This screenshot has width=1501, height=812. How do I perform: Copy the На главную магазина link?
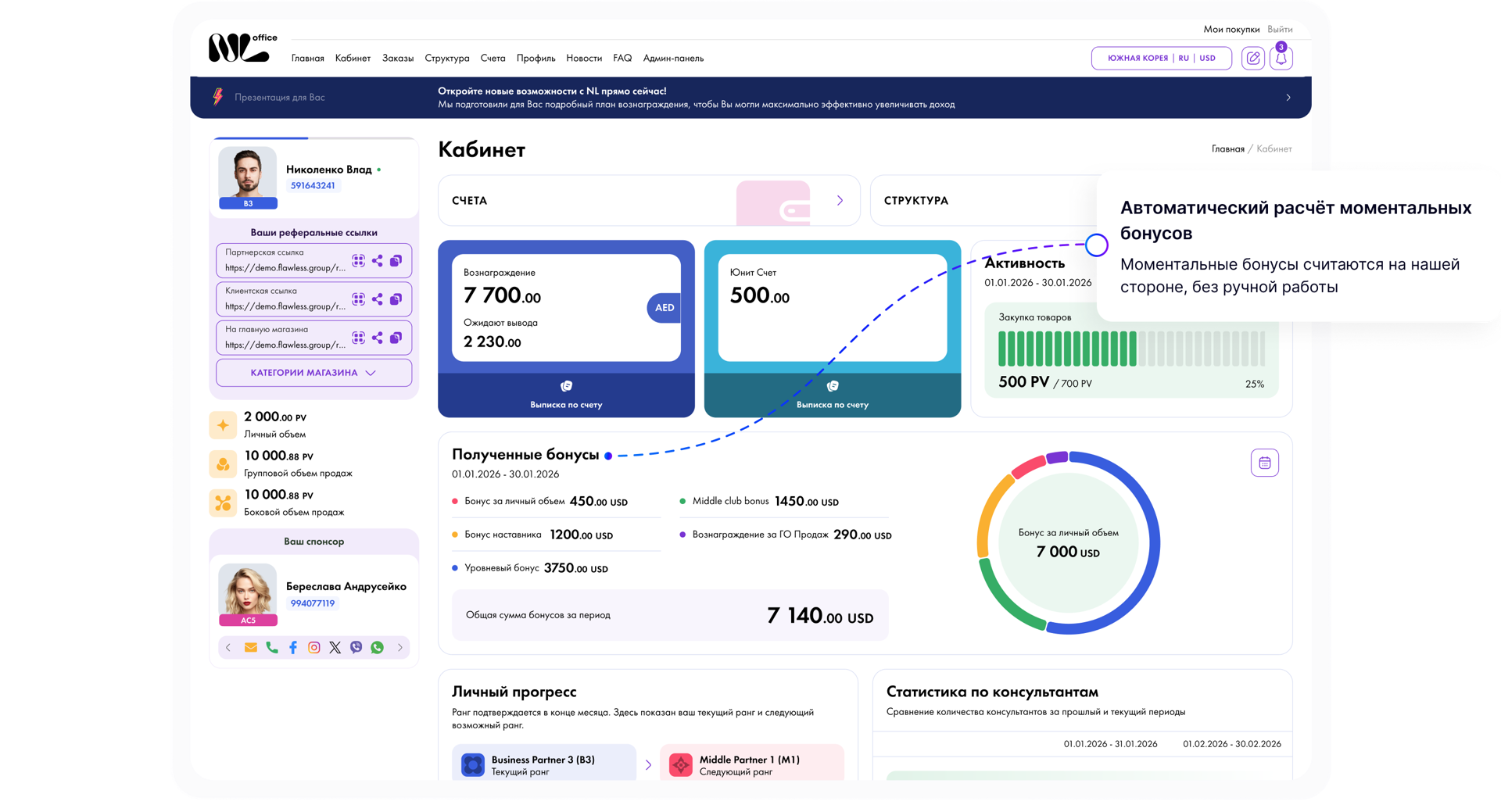coord(396,338)
